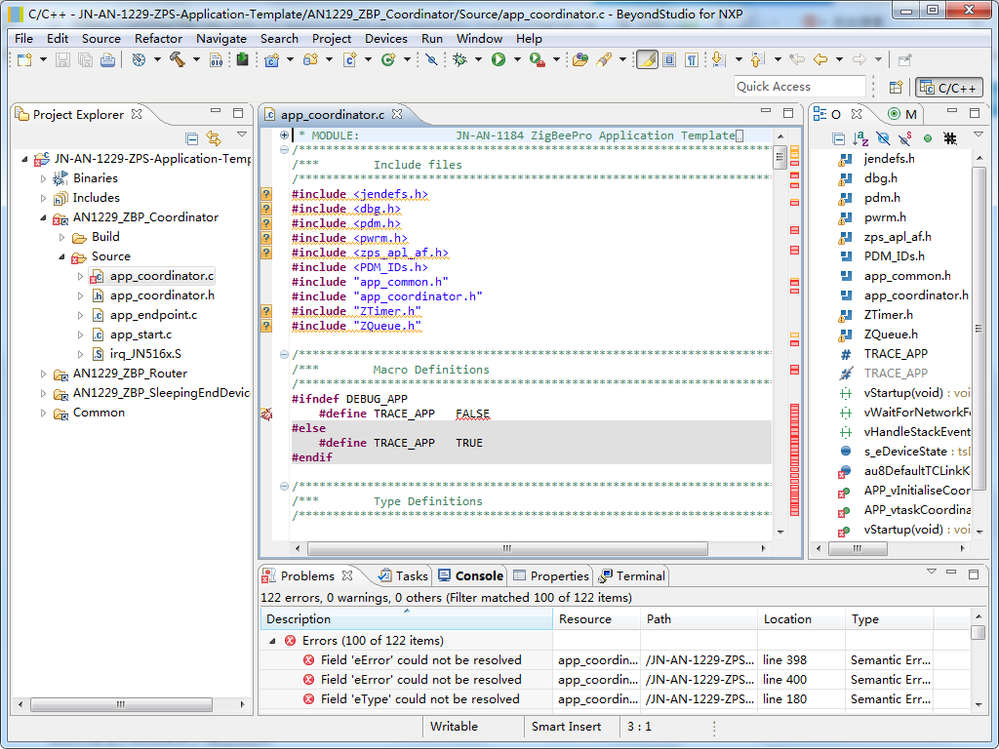Toggle Link with Editor in Project Explorer
This screenshot has height=749, width=999.
click(213, 138)
